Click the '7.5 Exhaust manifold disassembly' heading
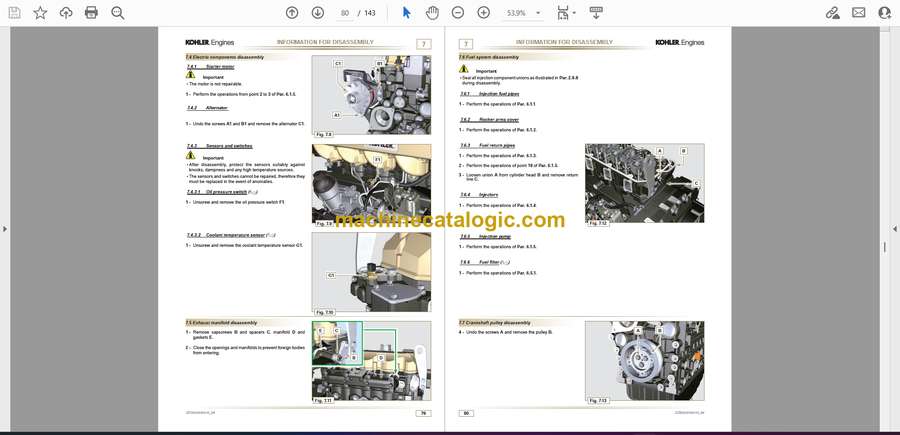This screenshot has width=900, height=435. click(x=222, y=323)
